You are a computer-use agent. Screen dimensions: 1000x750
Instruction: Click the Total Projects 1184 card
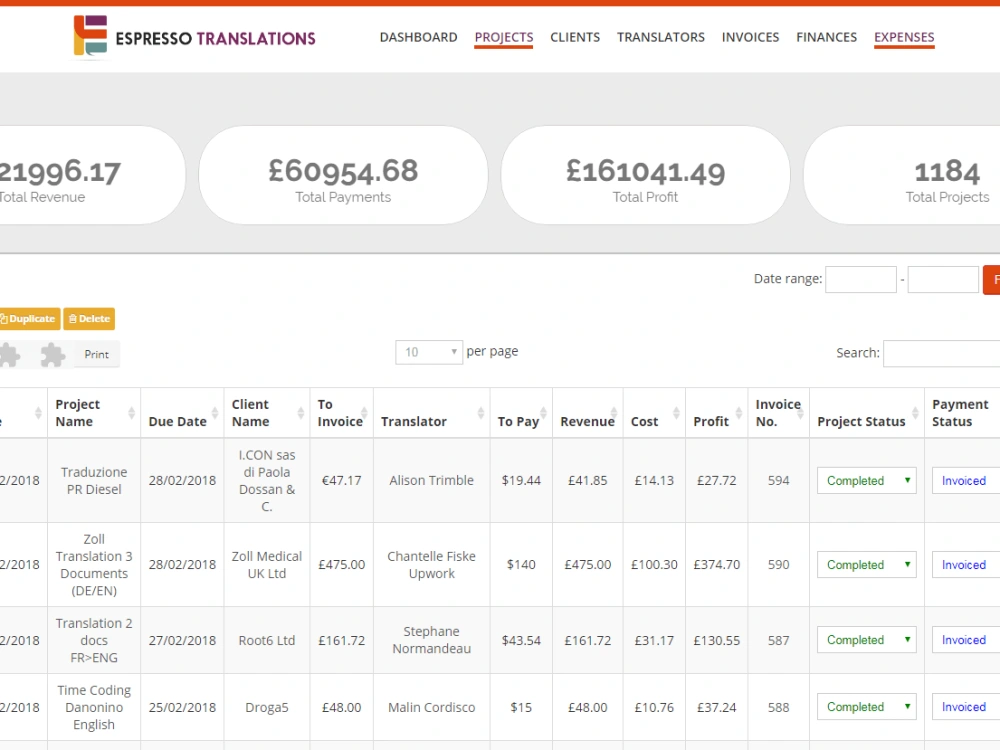click(902, 175)
